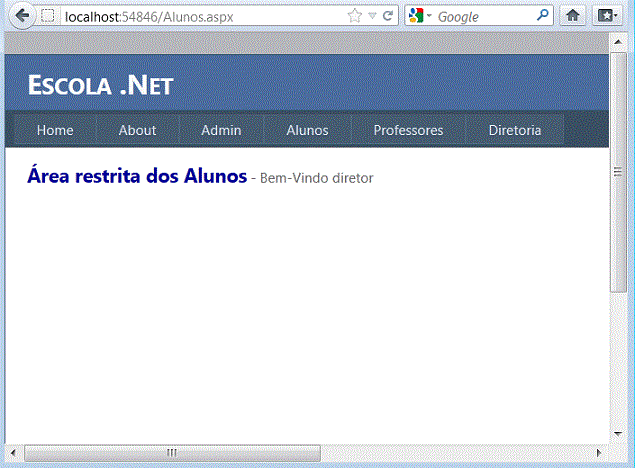
Task: Click the search magnifier icon
Action: pyautogui.click(x=542, y=15)
